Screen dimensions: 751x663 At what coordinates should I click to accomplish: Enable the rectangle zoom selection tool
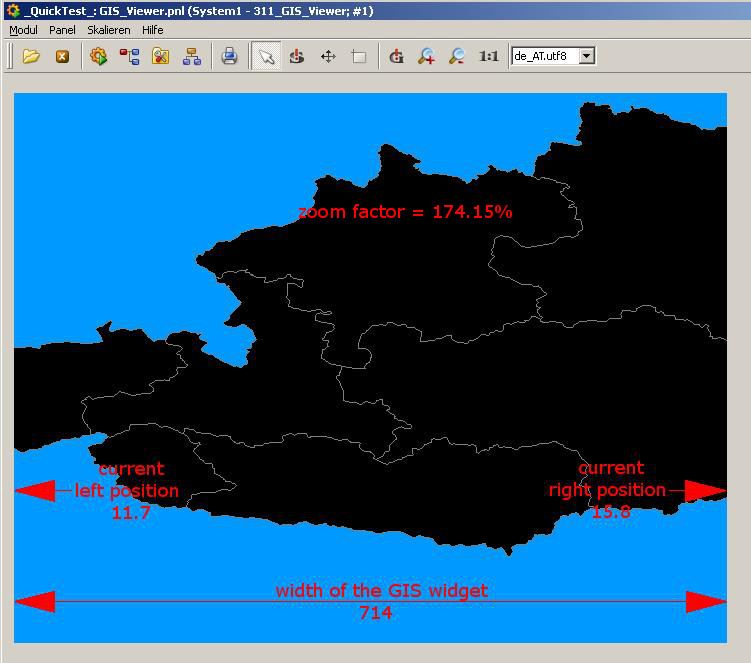tap(359, 56)
